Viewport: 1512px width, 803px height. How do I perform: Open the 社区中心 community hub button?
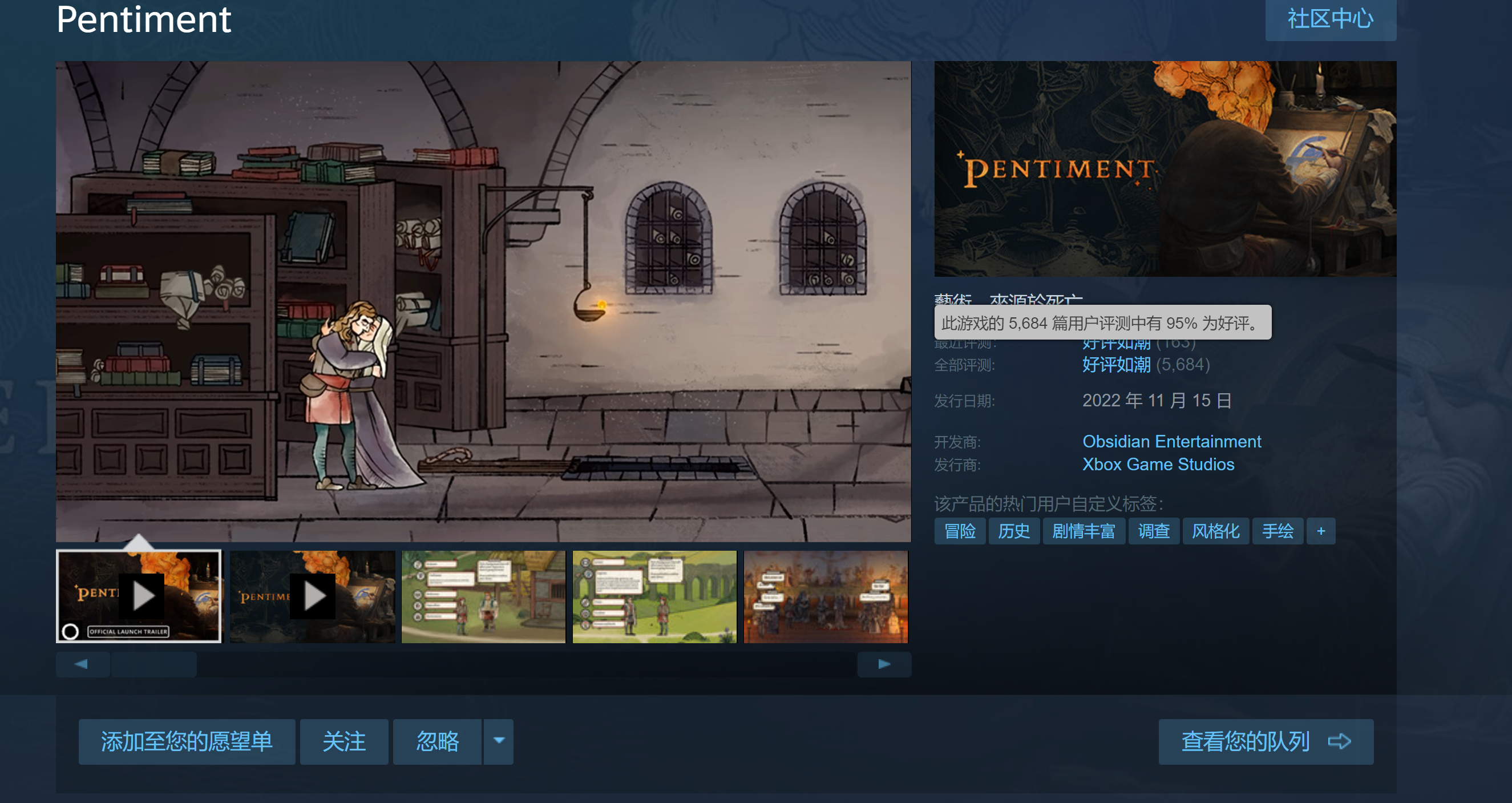(x=1330, y=19)
